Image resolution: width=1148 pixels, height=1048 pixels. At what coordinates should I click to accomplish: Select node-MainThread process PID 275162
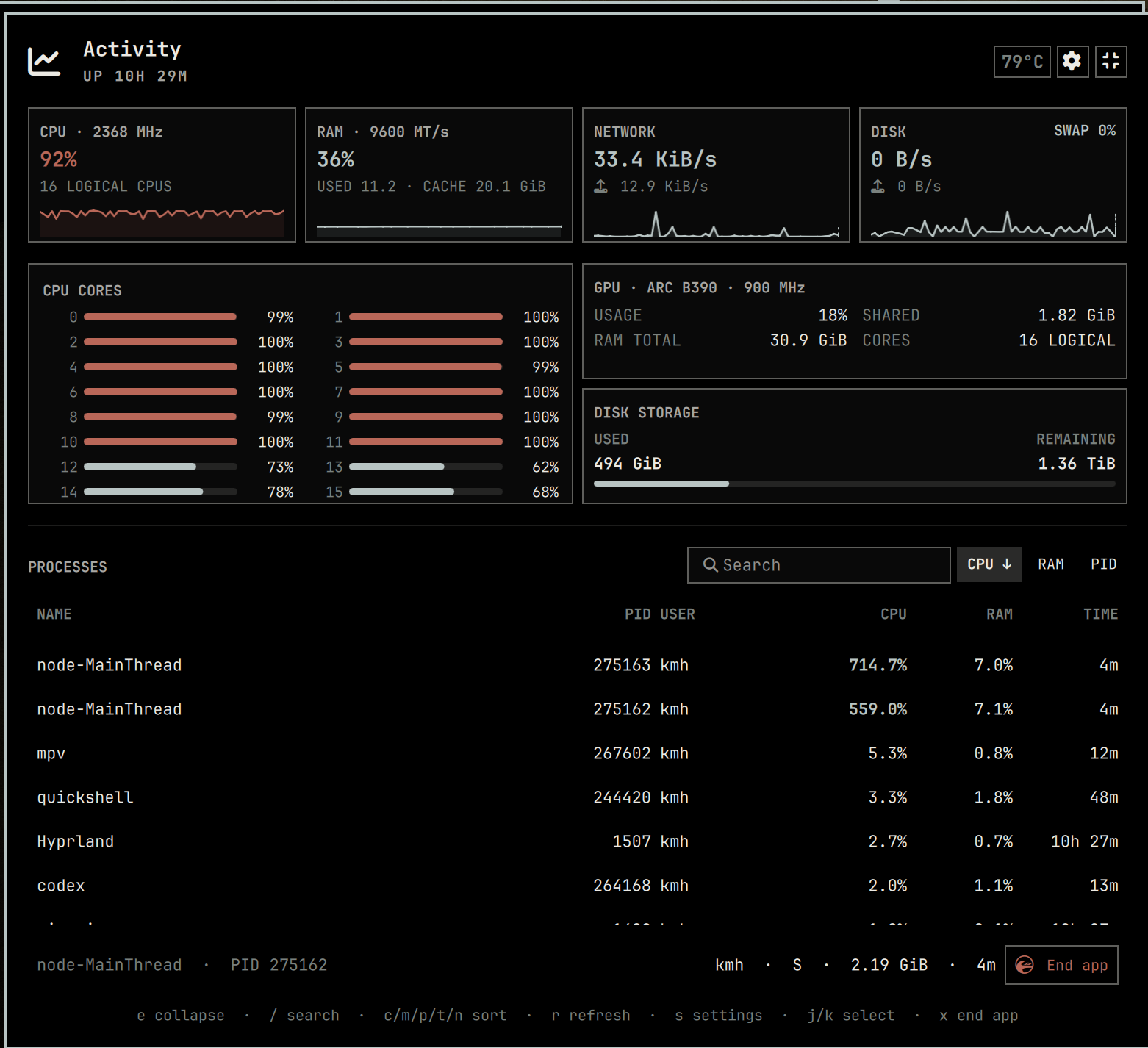(578, 709)
